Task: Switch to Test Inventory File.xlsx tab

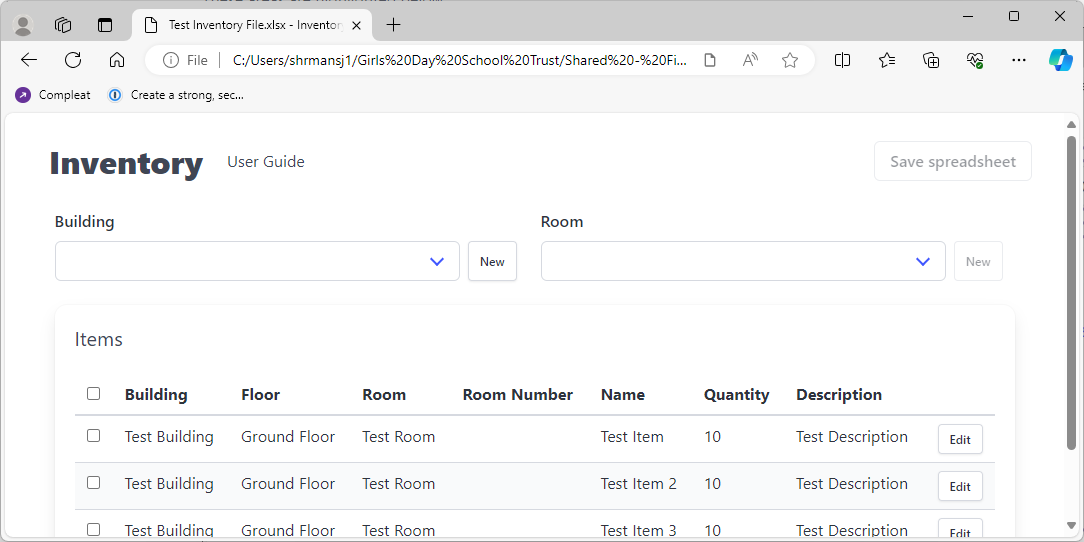Action: click(x=250, y=25)
